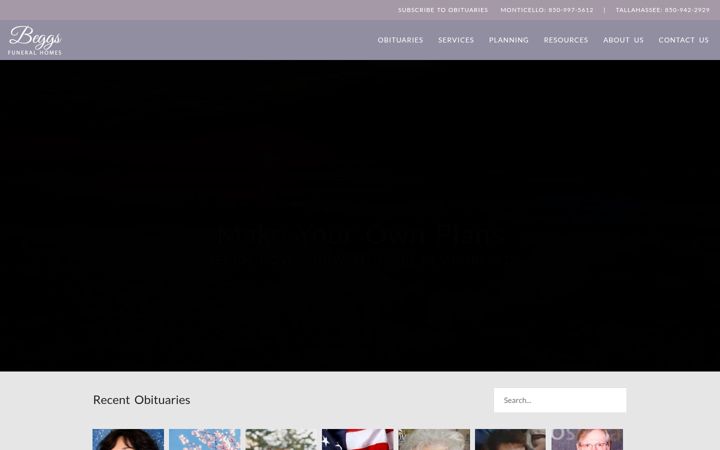The height and width of the screenshot is (450, 720).
Task: Click the obituary search field
Action: tap(560, 400)
